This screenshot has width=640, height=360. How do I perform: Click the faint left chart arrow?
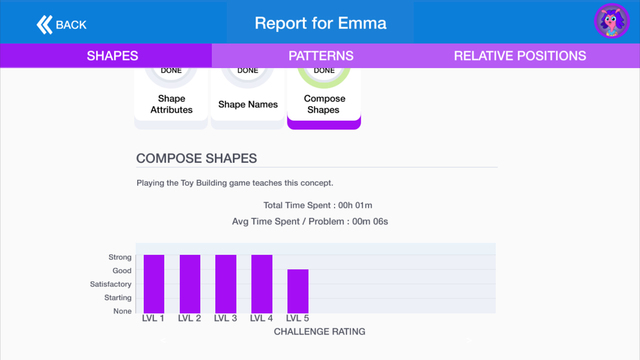coord(163,340)
